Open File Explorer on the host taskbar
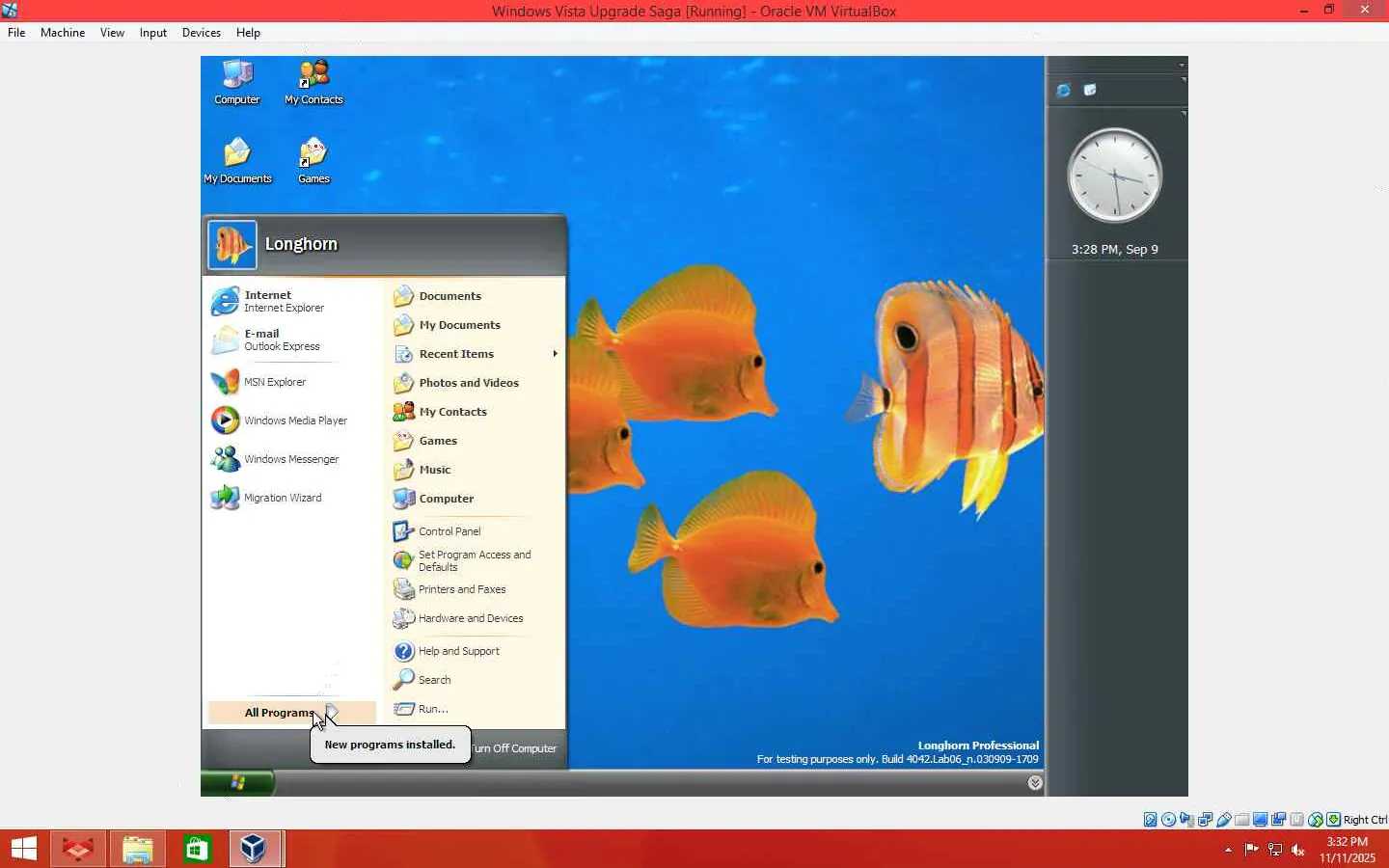1389x868 pixels. click(137, 850)
